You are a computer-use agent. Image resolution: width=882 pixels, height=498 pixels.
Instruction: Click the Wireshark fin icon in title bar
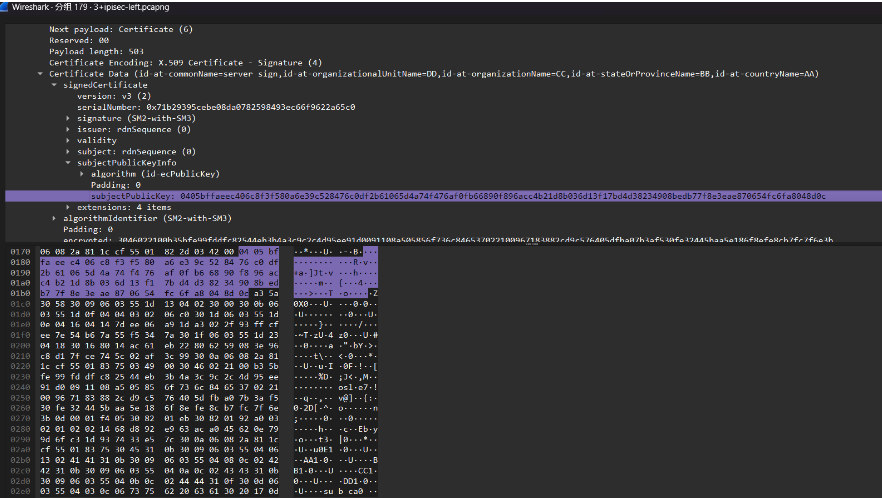click(x=4, y=7)
